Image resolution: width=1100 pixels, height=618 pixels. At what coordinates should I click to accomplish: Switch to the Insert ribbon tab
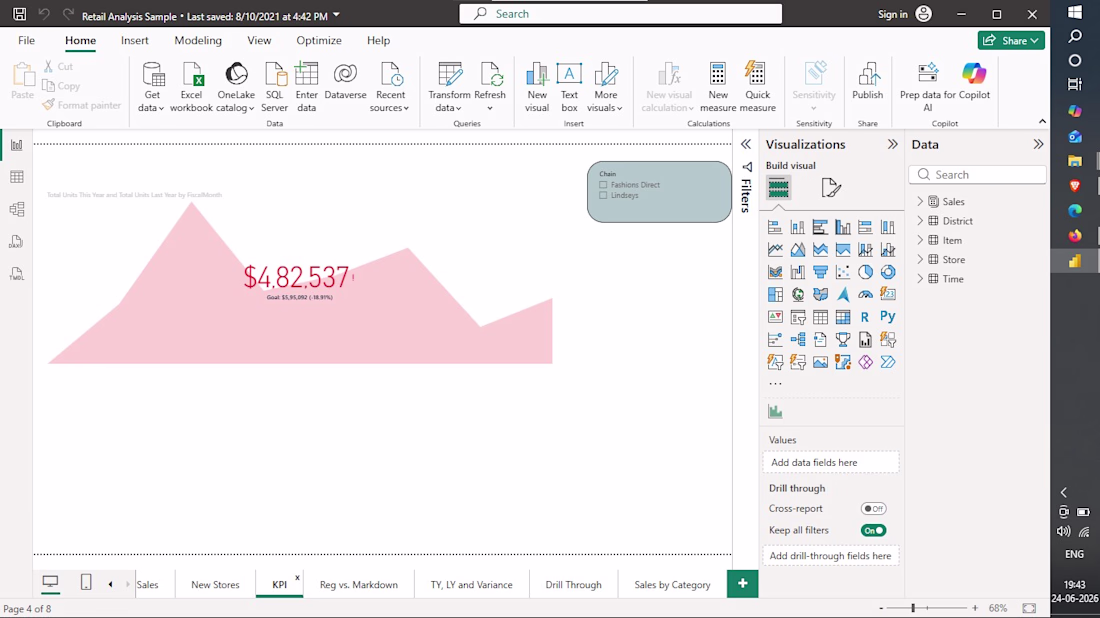[135, 41]
